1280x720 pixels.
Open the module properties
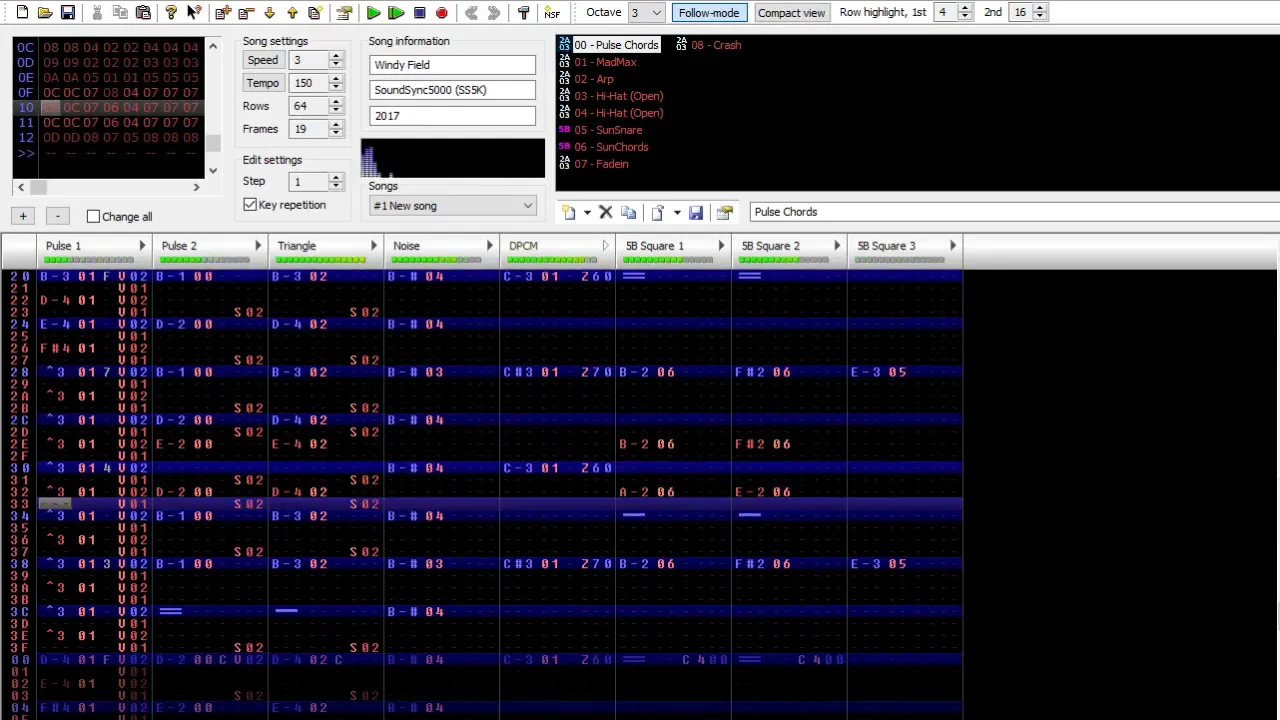344,13
